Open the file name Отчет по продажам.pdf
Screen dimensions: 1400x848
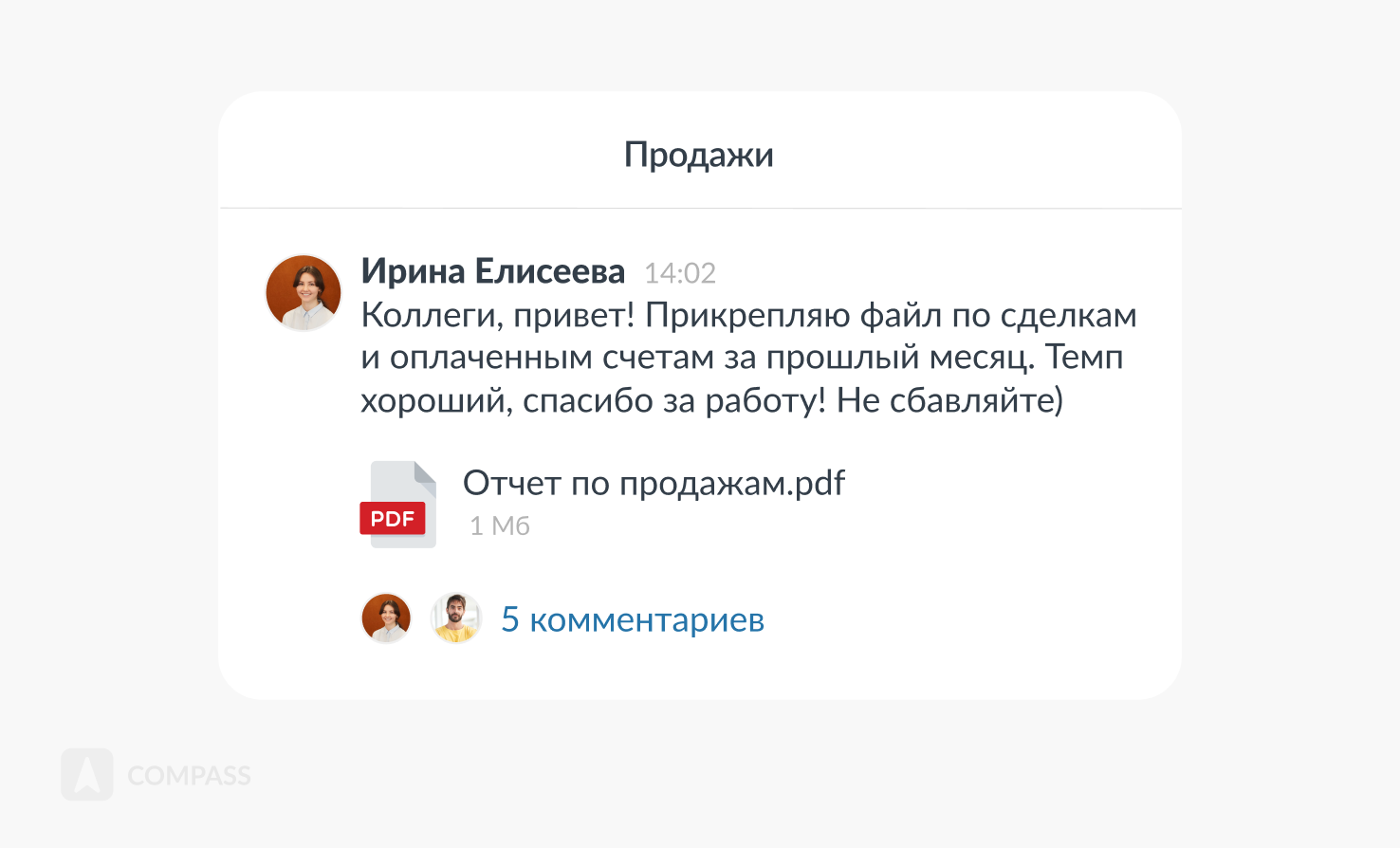pyautogui.click(x=654, y=484)
